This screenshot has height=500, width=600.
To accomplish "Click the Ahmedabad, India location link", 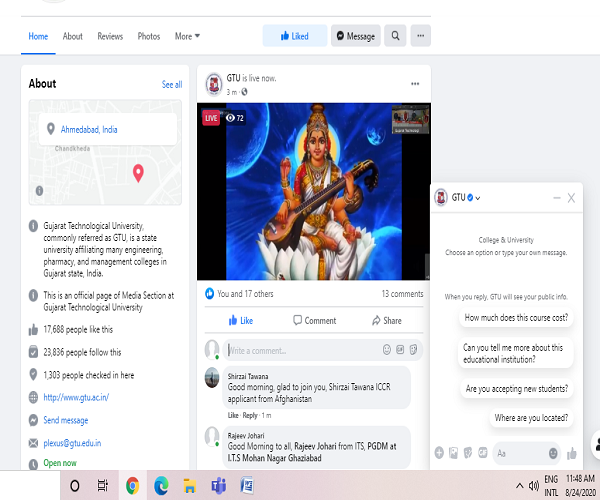I will 89,129.
